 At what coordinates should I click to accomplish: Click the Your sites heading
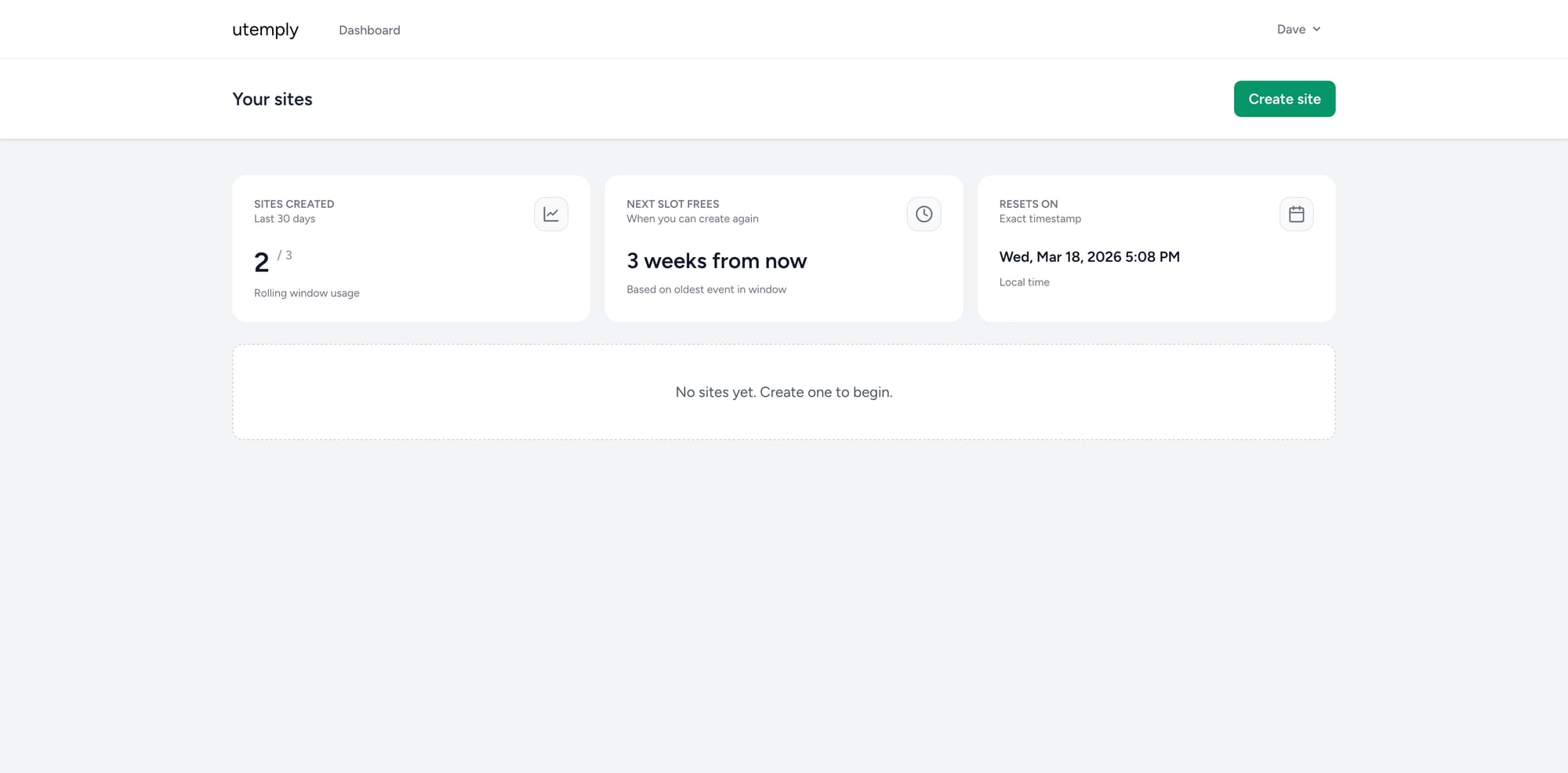click(x=272, y=99)
